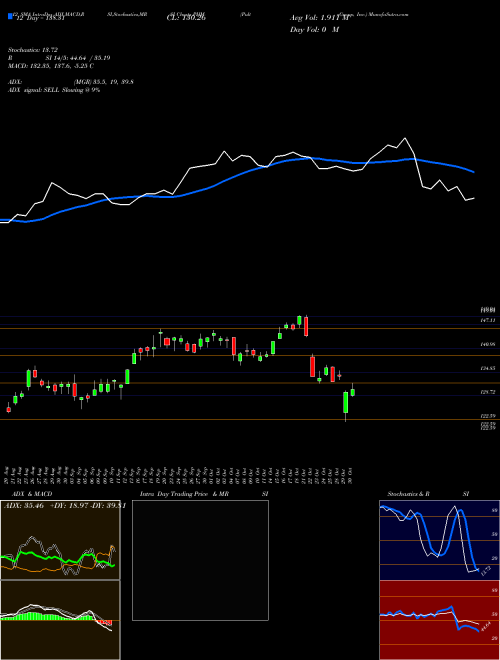500x660 pixels.
Task: Click the 140.98 price axis label
Action: (x=488, y=344)
